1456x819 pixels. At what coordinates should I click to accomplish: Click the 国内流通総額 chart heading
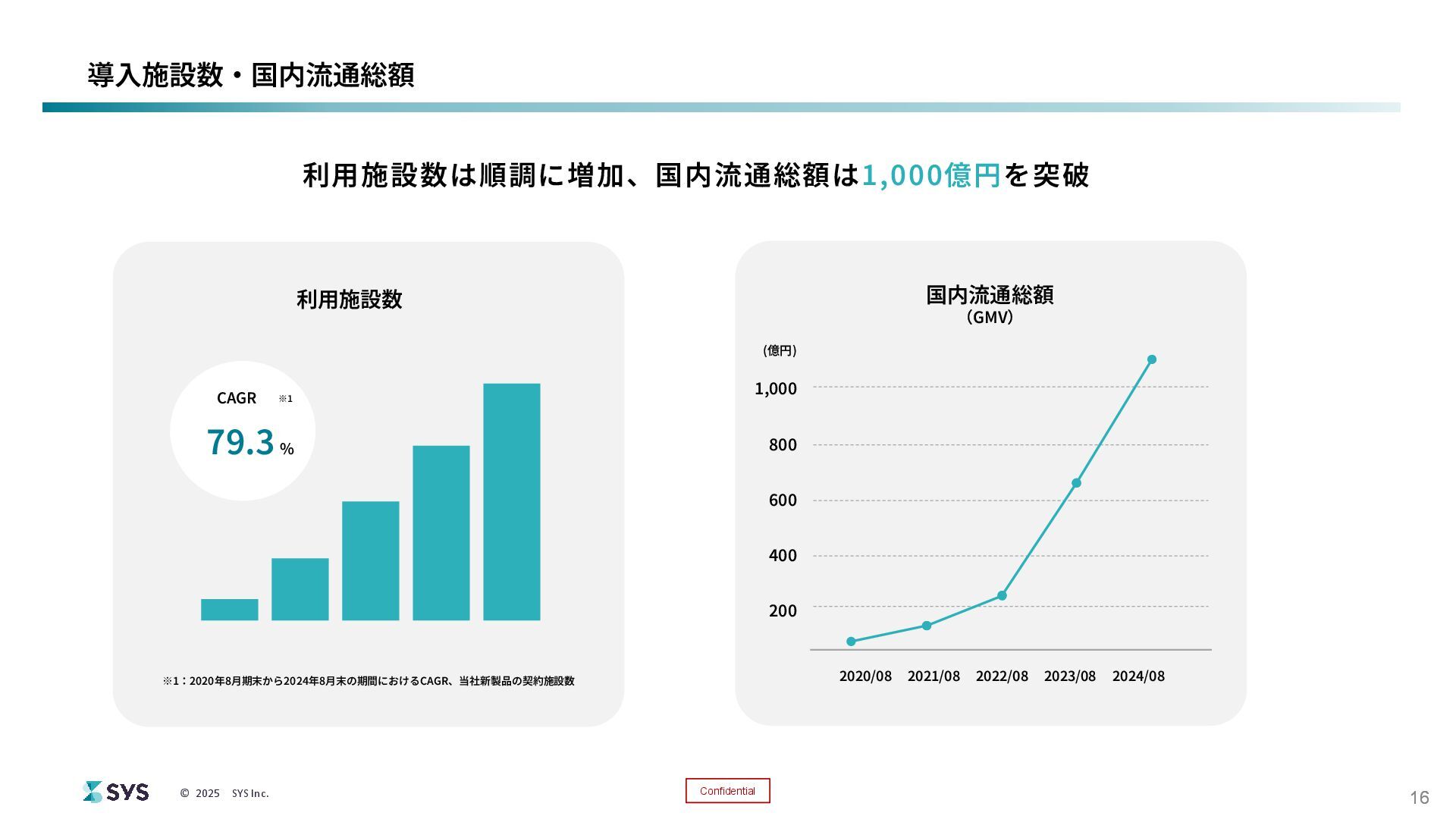tap(990, 294)
